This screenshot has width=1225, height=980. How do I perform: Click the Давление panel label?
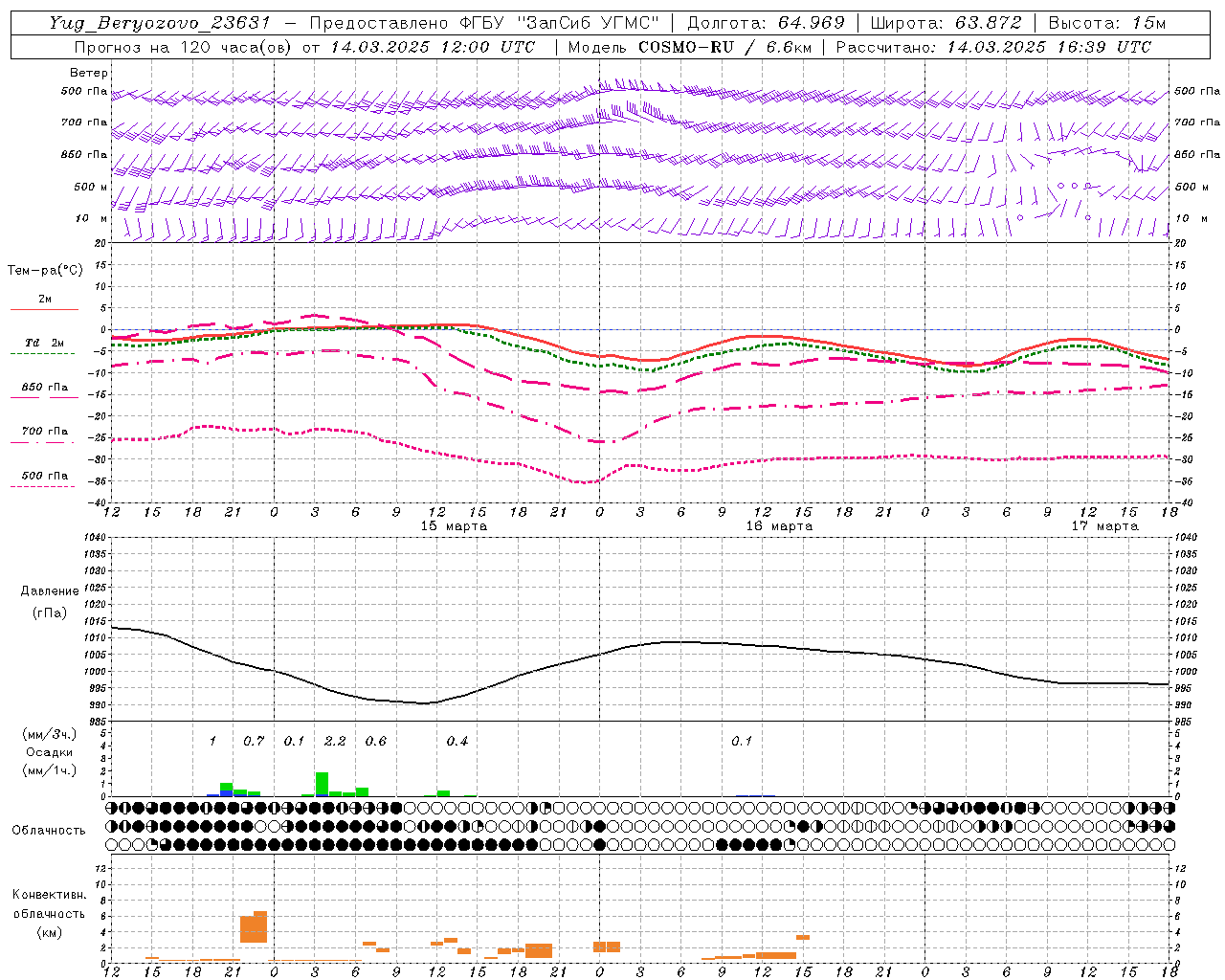point(50,591)
